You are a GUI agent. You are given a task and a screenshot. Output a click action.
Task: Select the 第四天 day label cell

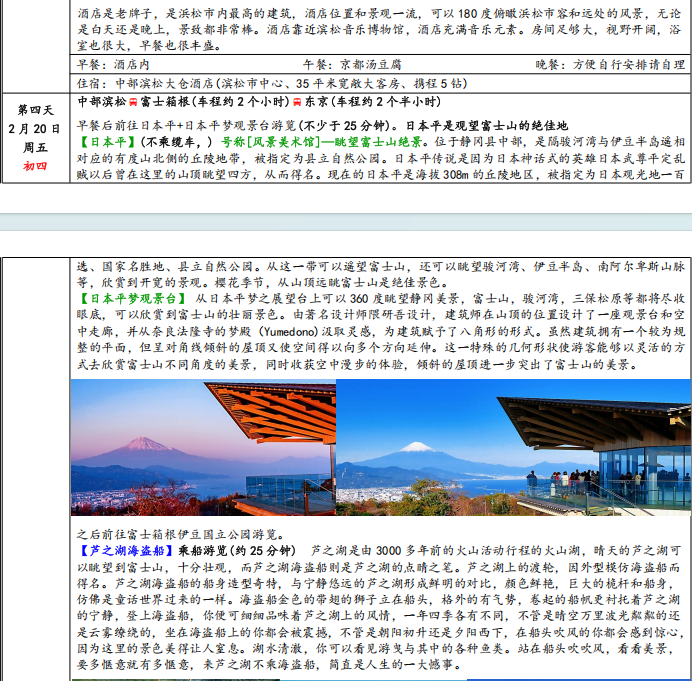(x=35, y=109)
